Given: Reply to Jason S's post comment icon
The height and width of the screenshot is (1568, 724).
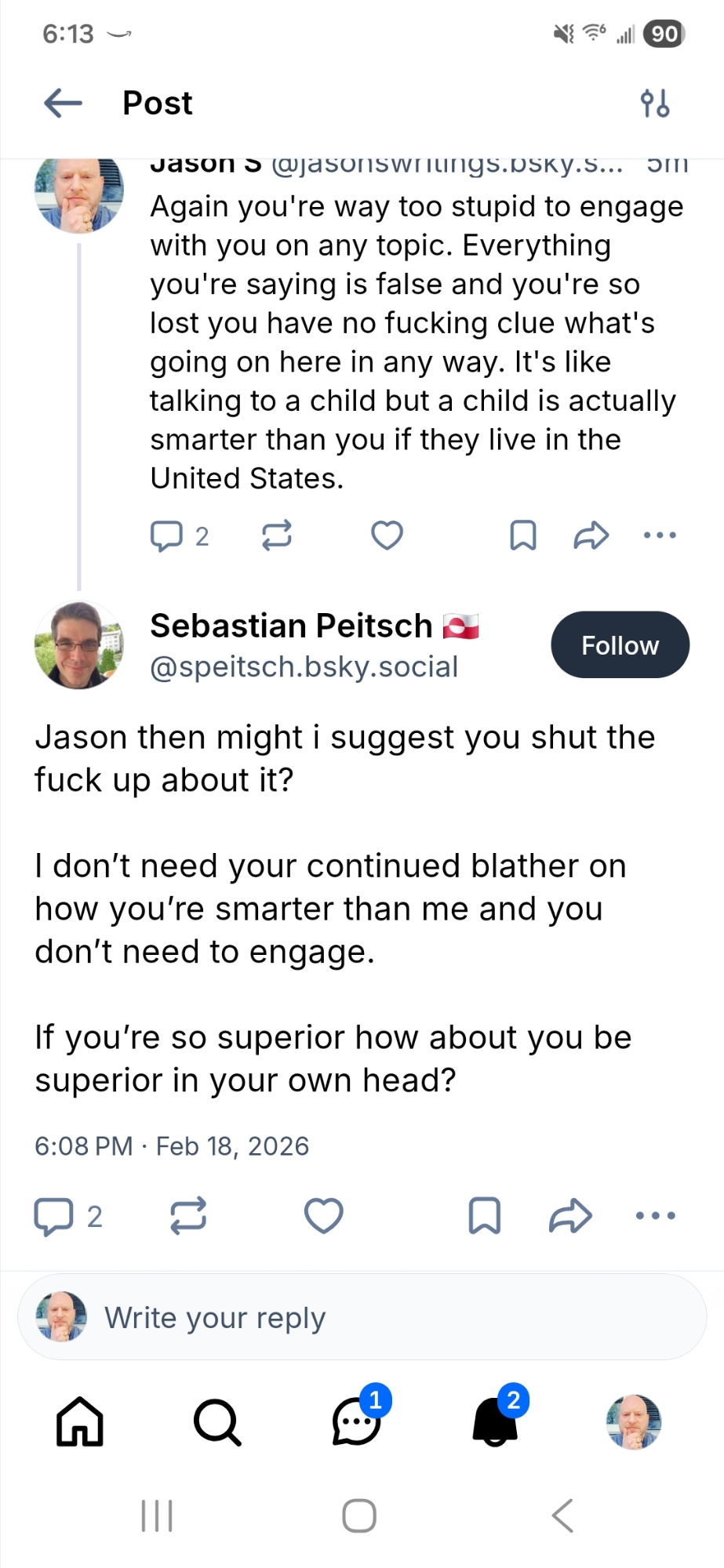Looking at the screenshot, I should pos(166,536).
